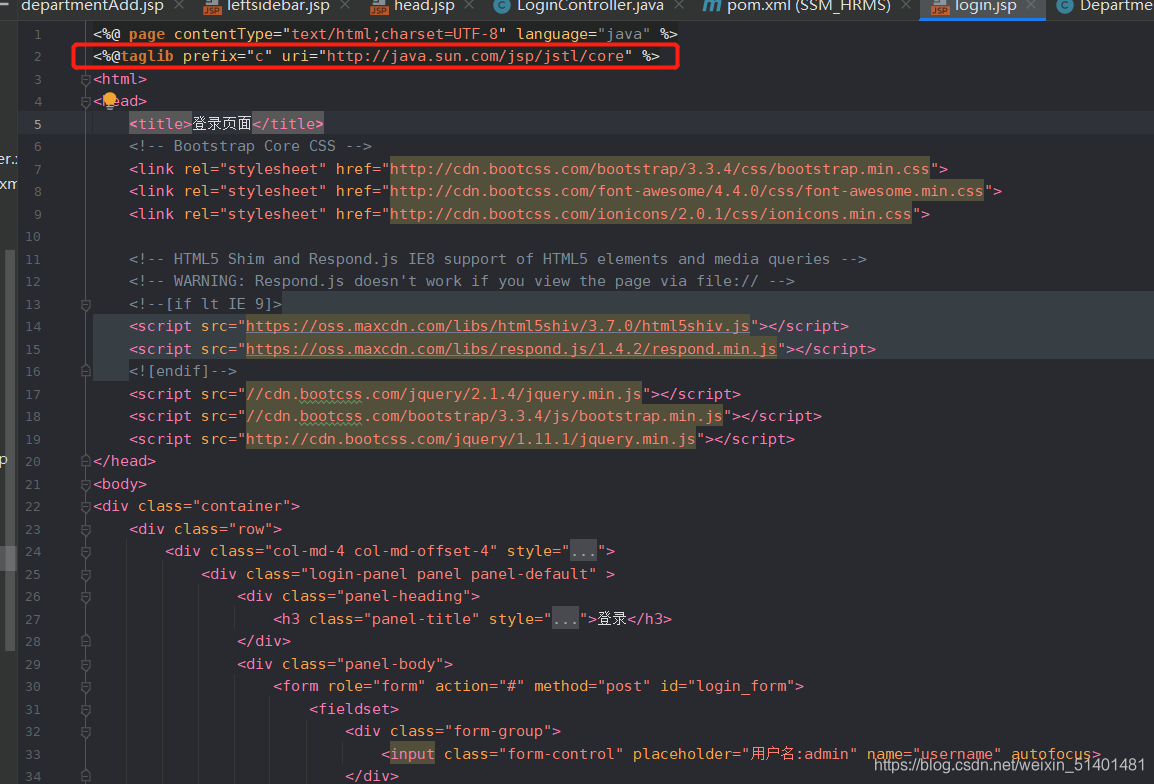
Task: Collapse the container div fold on line 22
Action: click(x=85, y=506)
